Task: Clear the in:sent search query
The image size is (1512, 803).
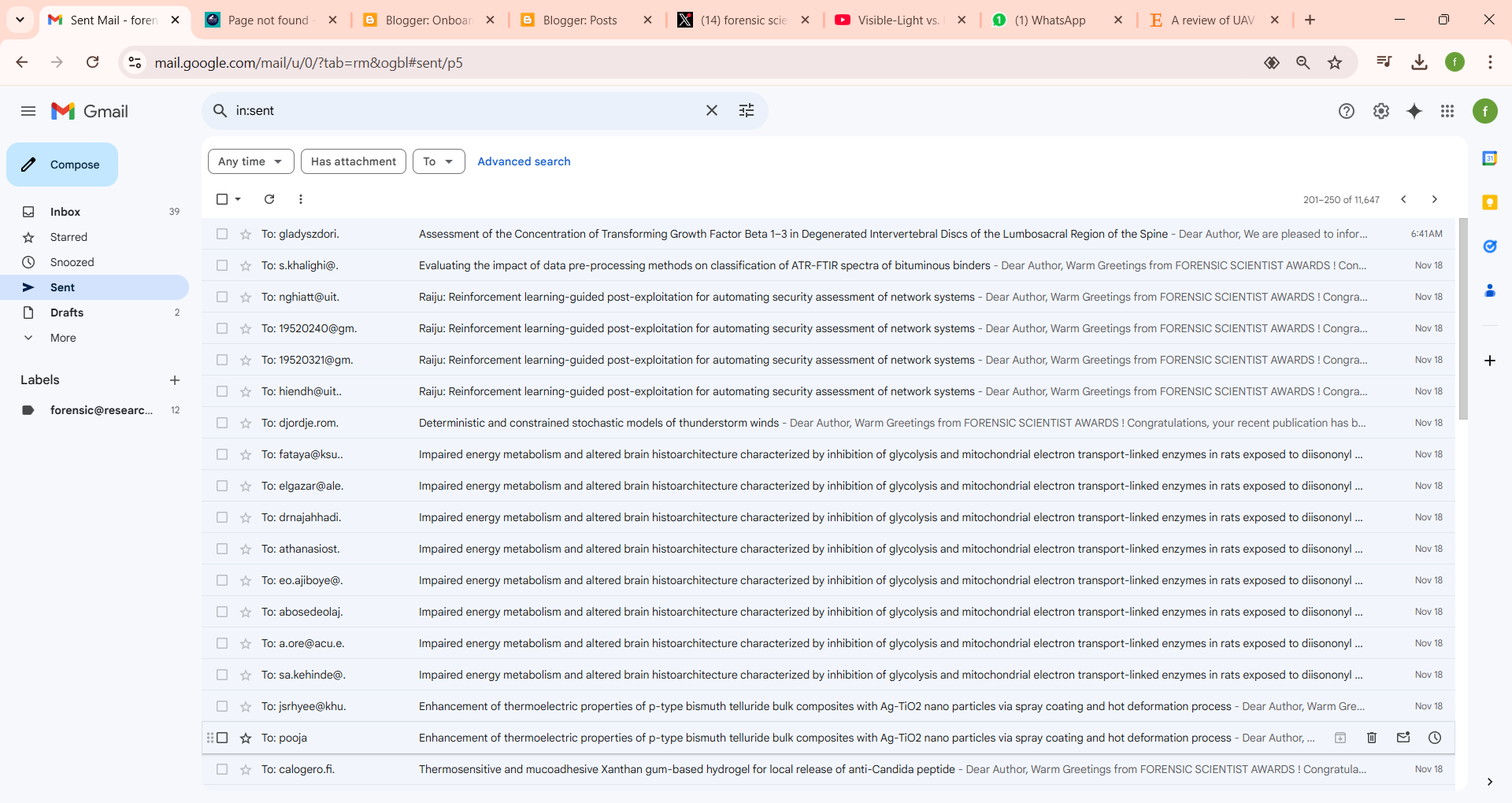Action: 712,111
